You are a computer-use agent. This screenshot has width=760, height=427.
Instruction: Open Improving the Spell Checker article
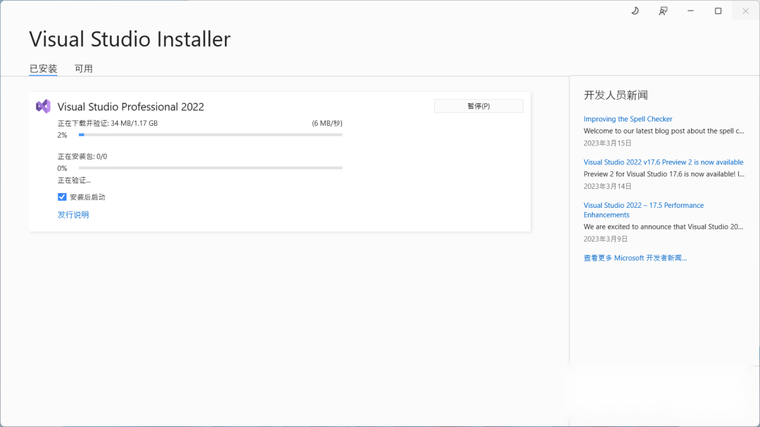pos(628,119)
